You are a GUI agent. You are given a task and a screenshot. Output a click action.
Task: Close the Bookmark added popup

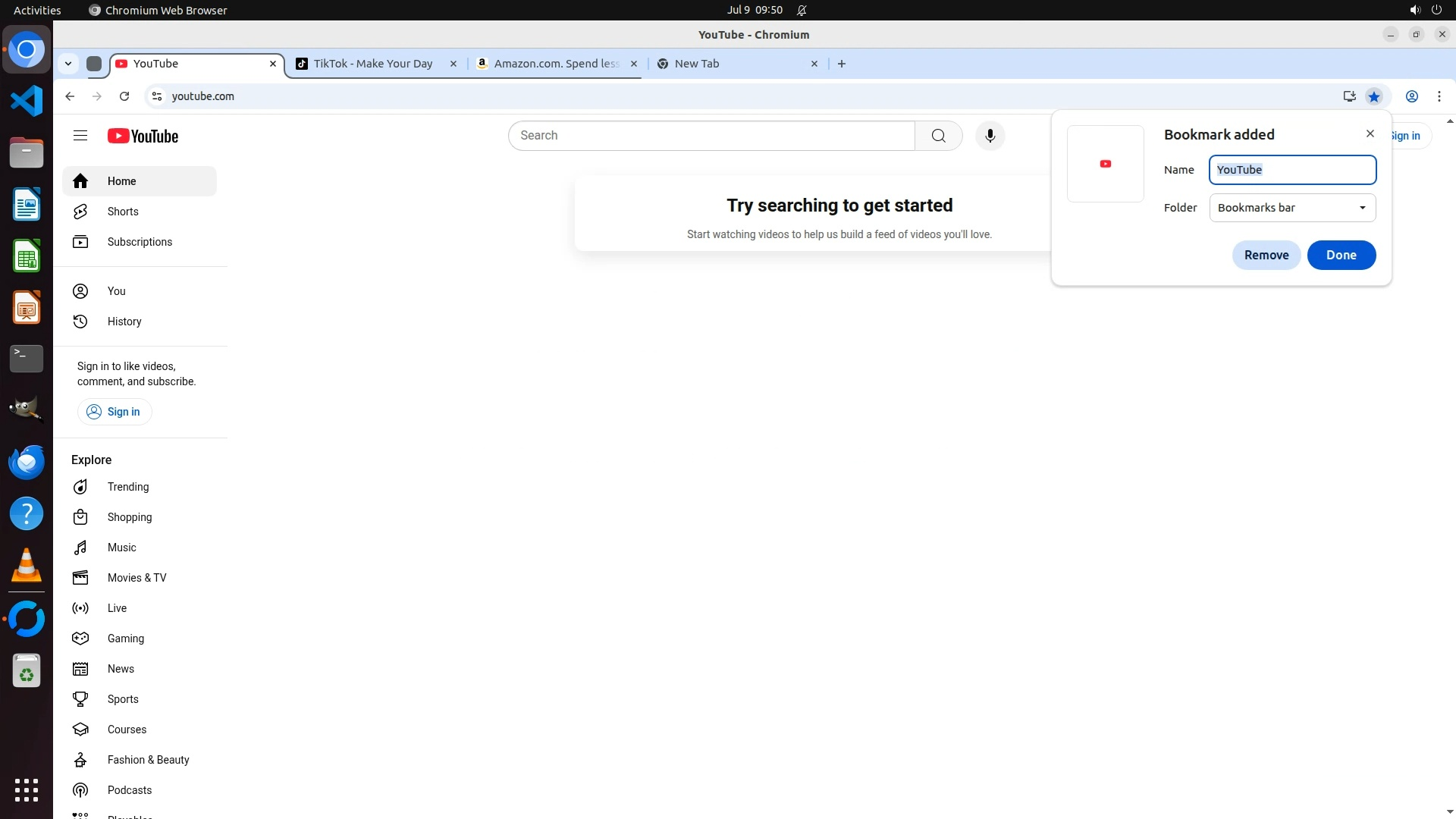(1370, 133)
